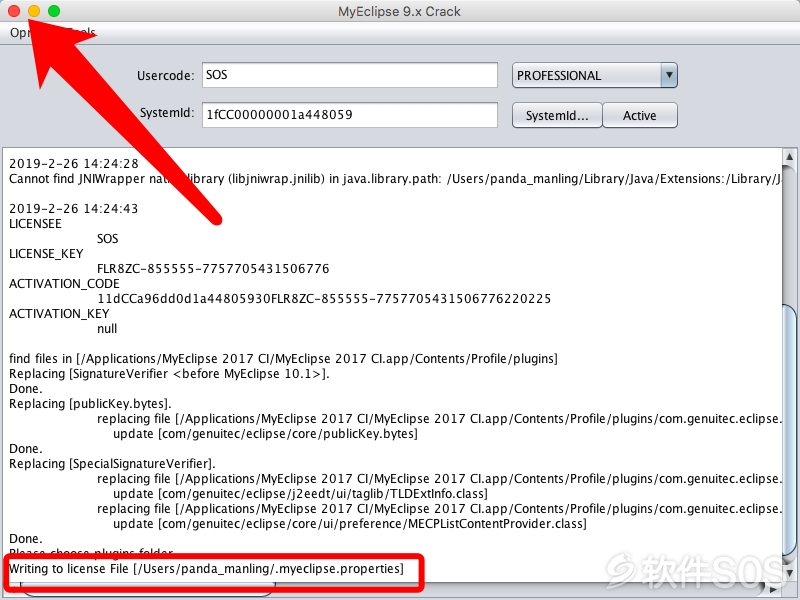
Task: Click the 'ACTIVATION_KEY' log heading
Action: pyautogui.click(x=59, y=313)
